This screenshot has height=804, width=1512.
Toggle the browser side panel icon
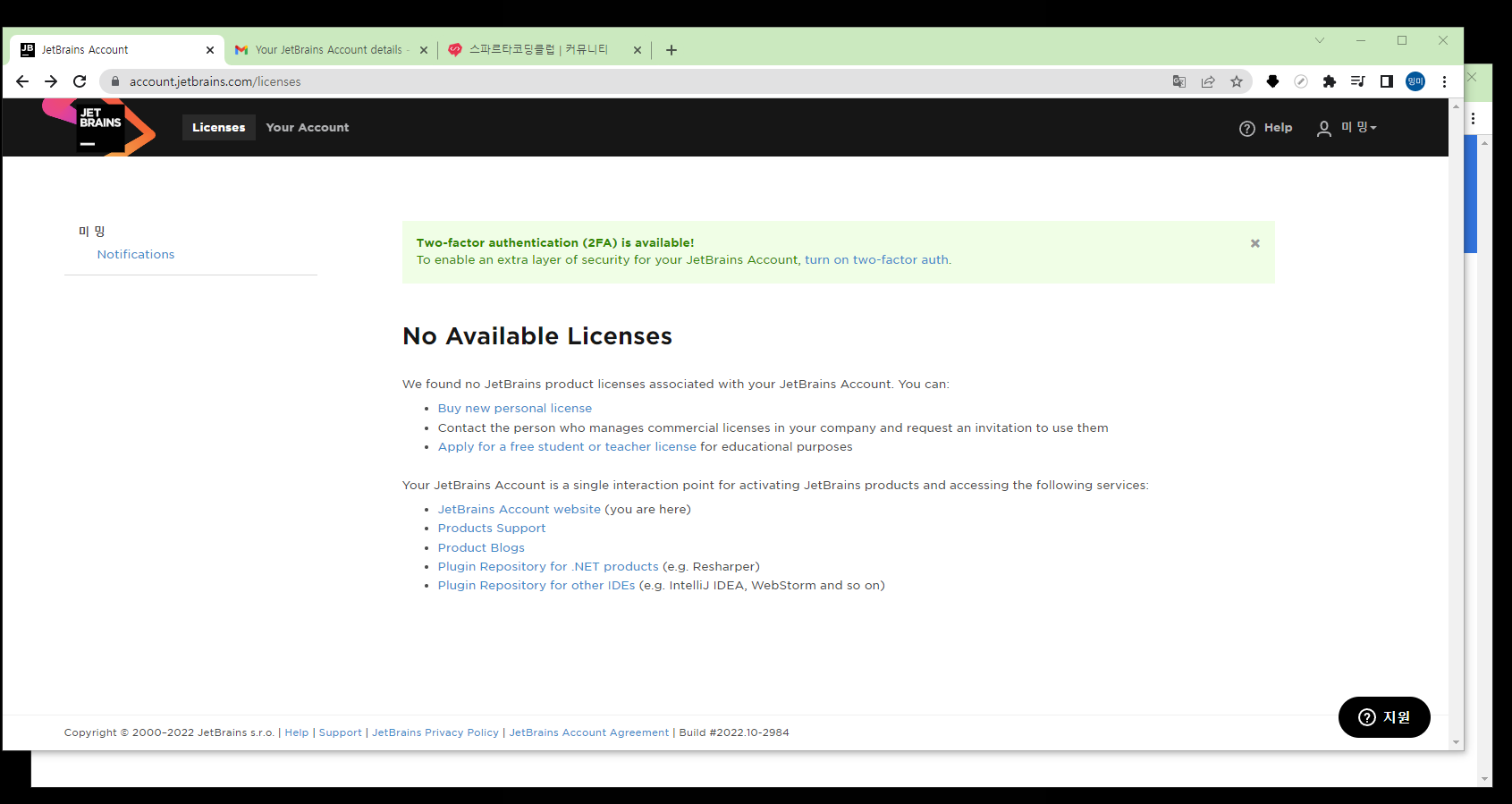1387,81
